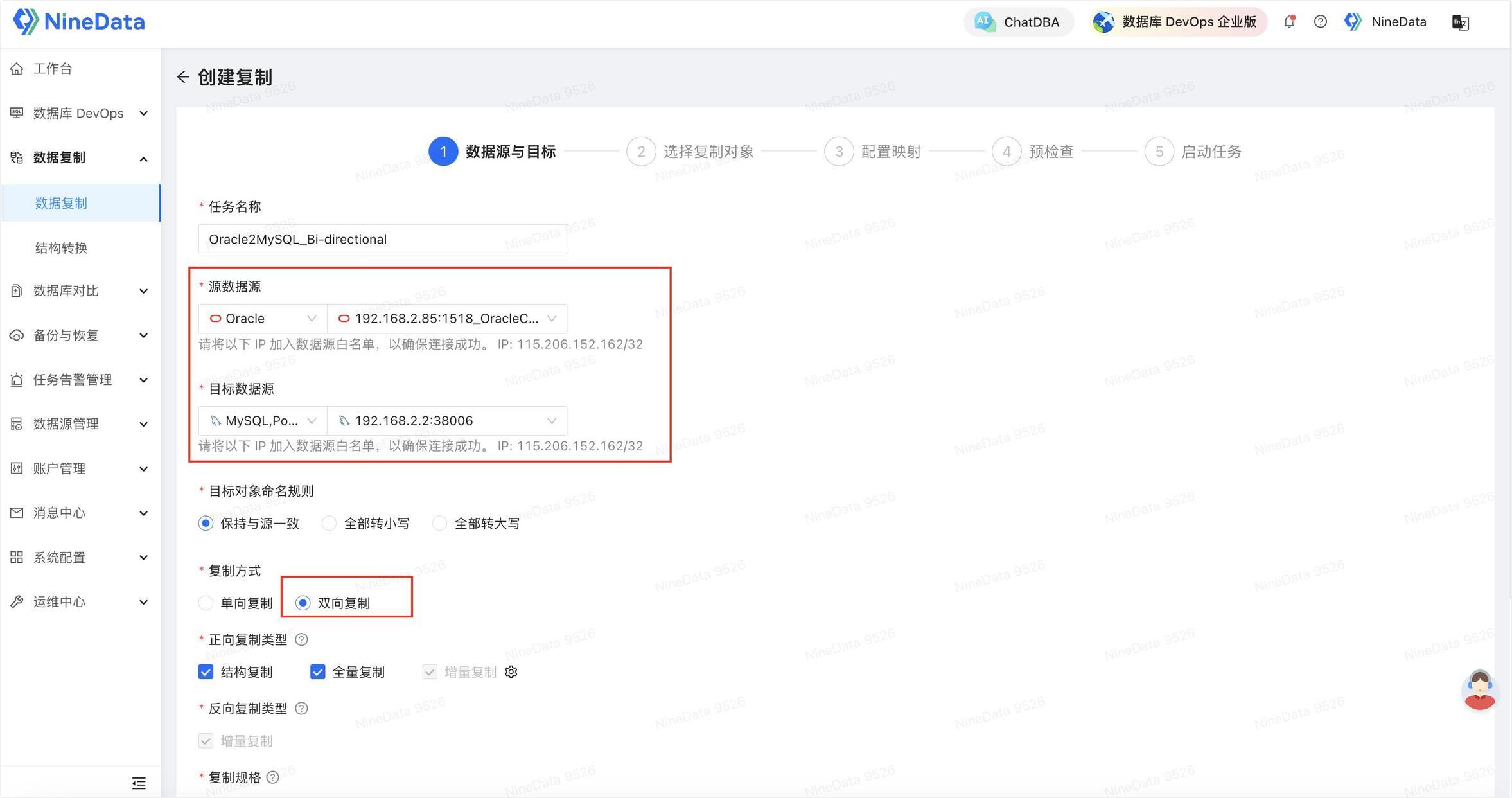Viewport: 1512px width, 798px height.
Task: Open ChatDBA assistant
Action: 1018,22
